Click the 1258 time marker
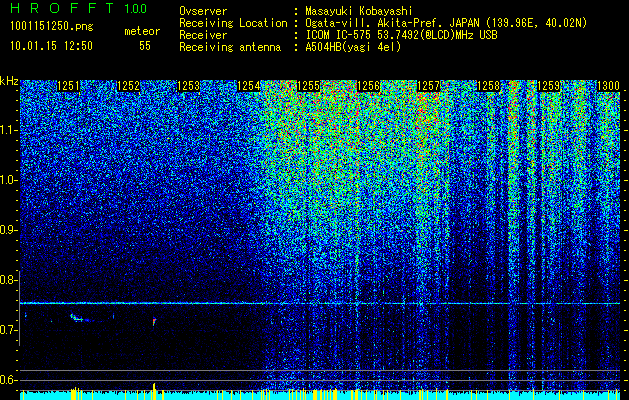 [489, 86]
